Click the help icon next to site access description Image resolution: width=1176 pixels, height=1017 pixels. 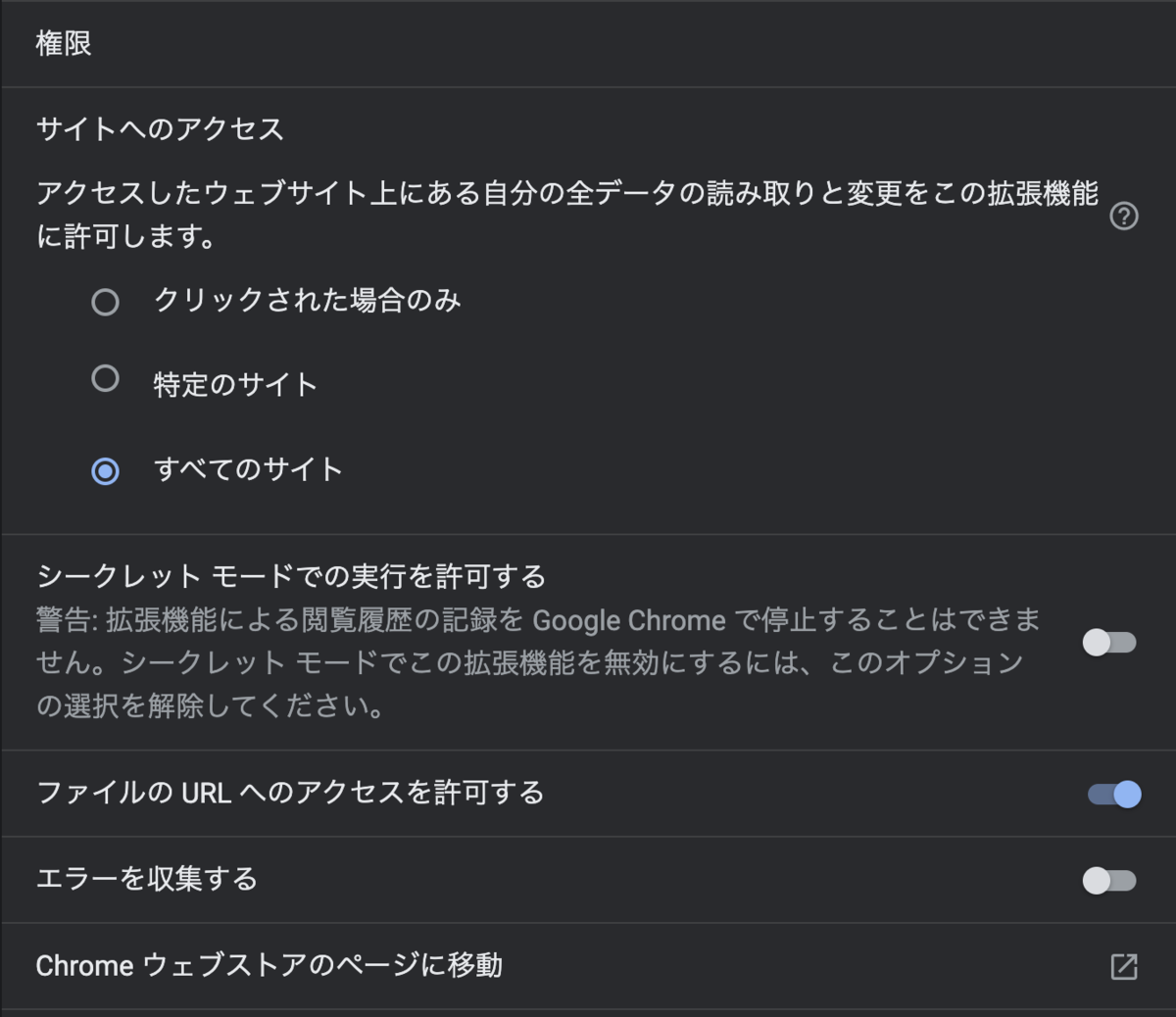pyautogui.click(x=1124, y=216)
